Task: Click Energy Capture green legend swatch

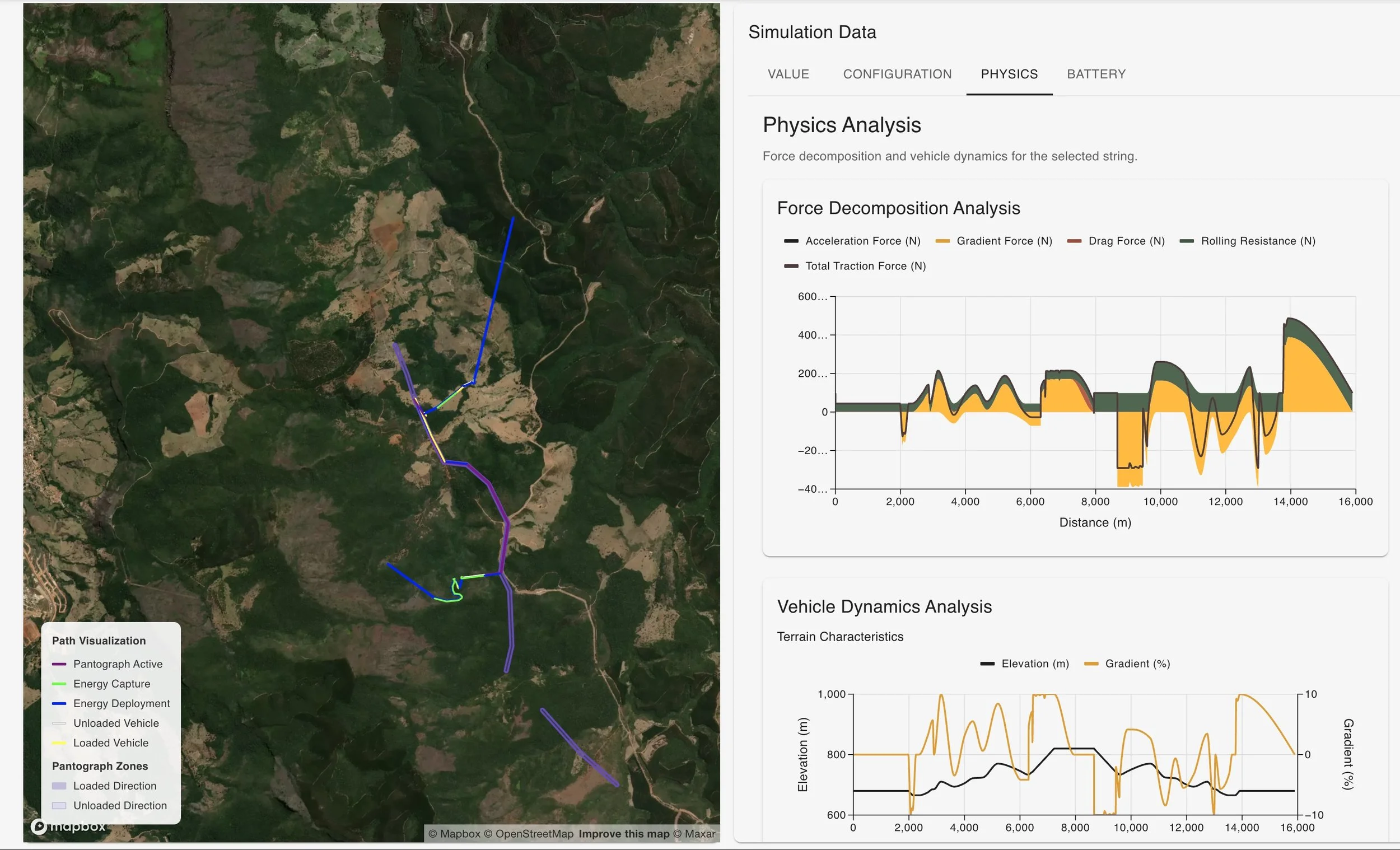Action: [x=59, y=684]
